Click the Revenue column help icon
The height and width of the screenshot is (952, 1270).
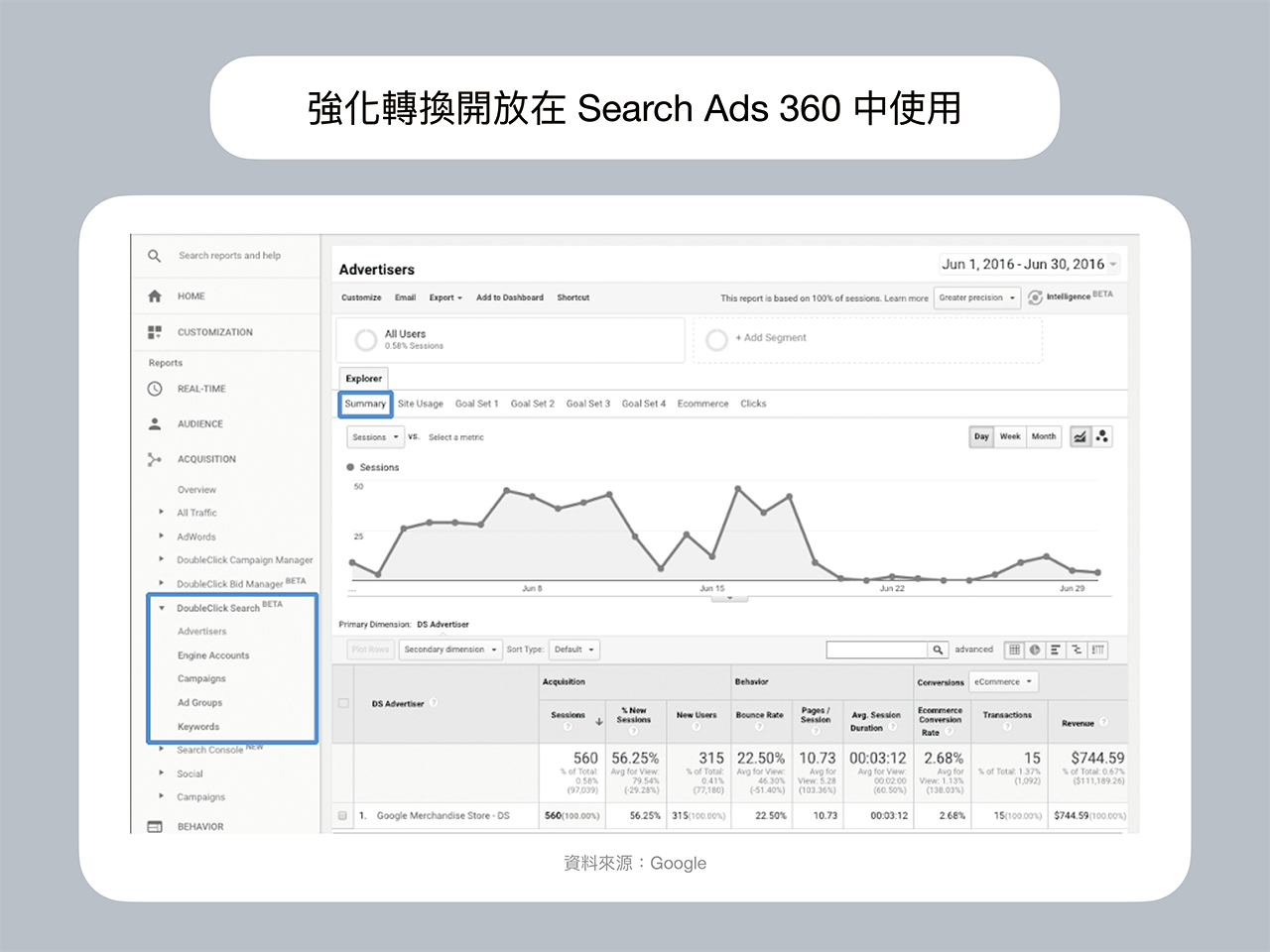pyautogui.click(x=1103, y=722)
